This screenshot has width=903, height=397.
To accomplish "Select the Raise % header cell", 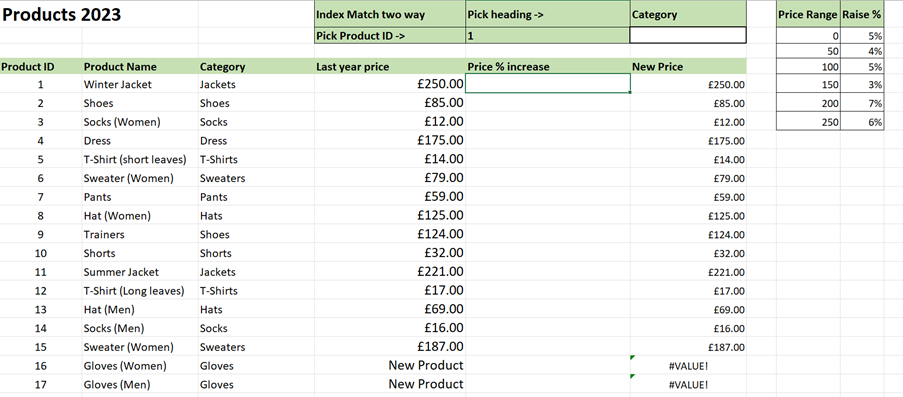I will coord(862,14).
